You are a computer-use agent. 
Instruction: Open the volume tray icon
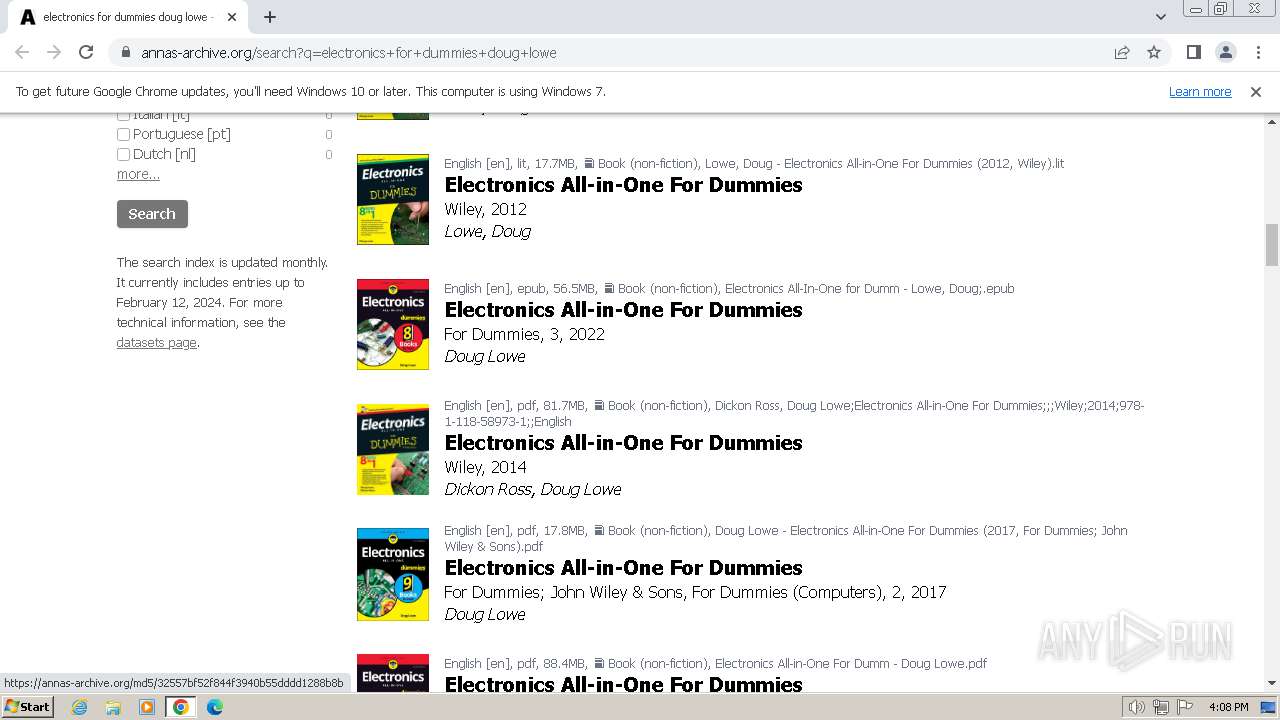coord(1137,707)
